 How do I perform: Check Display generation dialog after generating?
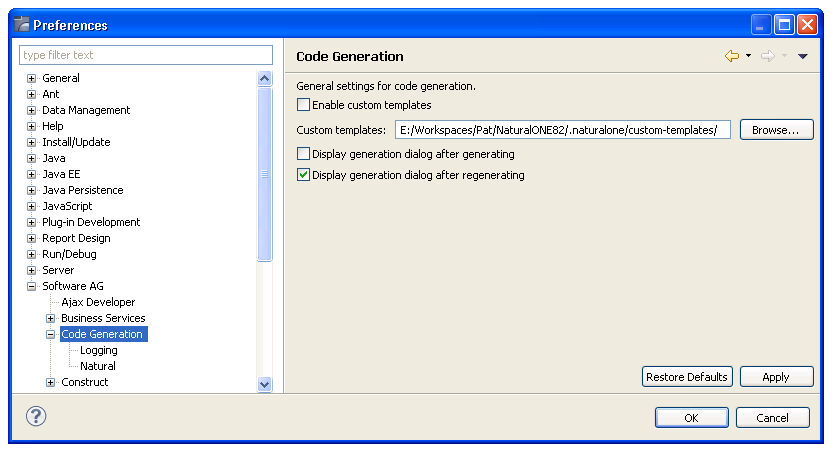(x=304, y=154)
